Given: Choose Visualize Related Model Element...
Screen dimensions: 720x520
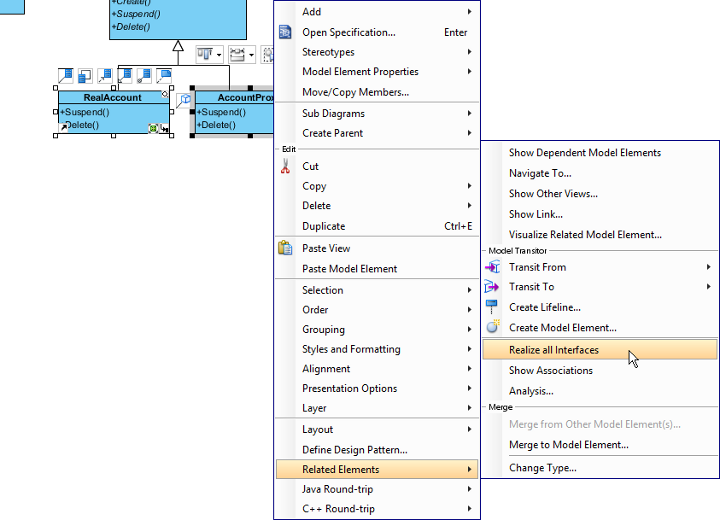Looking at the screenshot, I should tap(600, 234).
